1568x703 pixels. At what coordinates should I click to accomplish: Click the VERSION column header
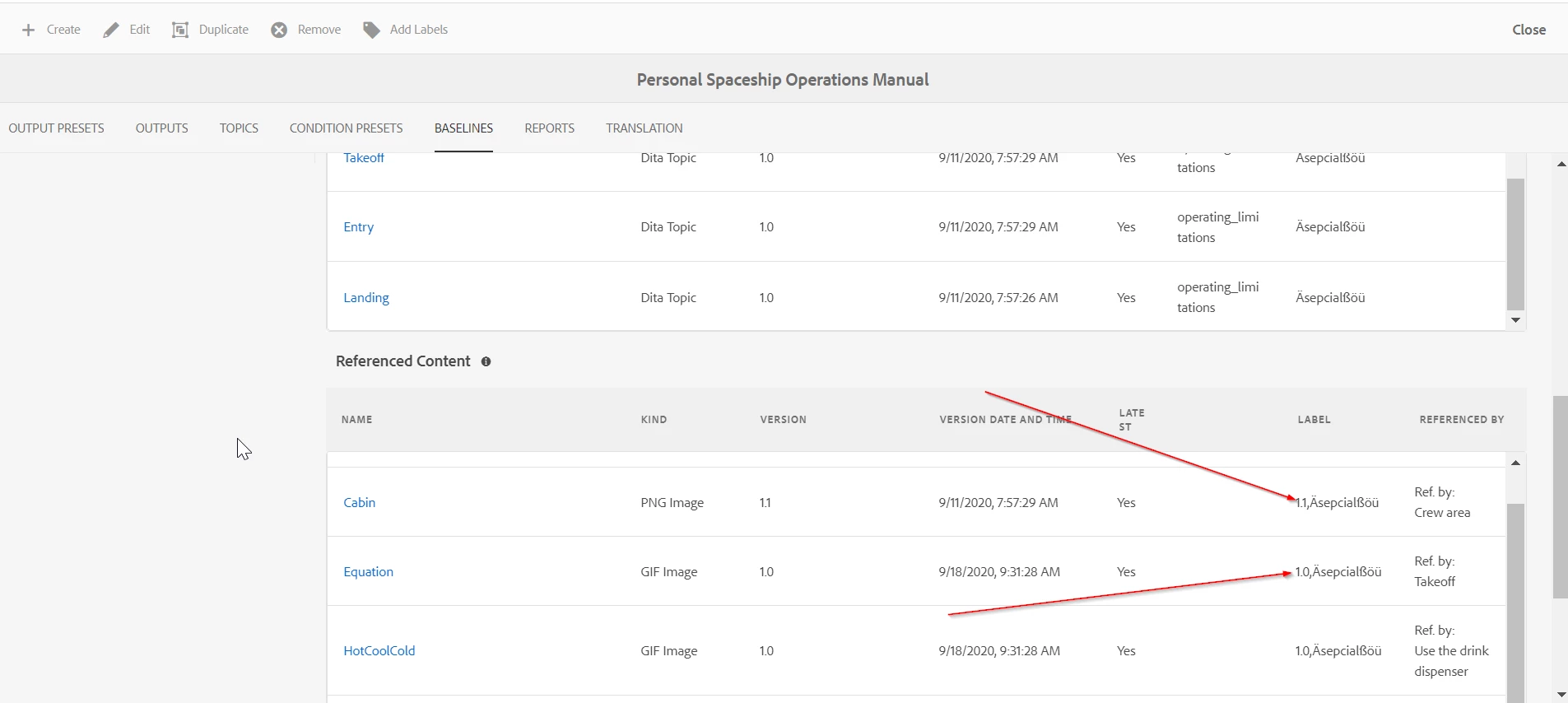783,420
